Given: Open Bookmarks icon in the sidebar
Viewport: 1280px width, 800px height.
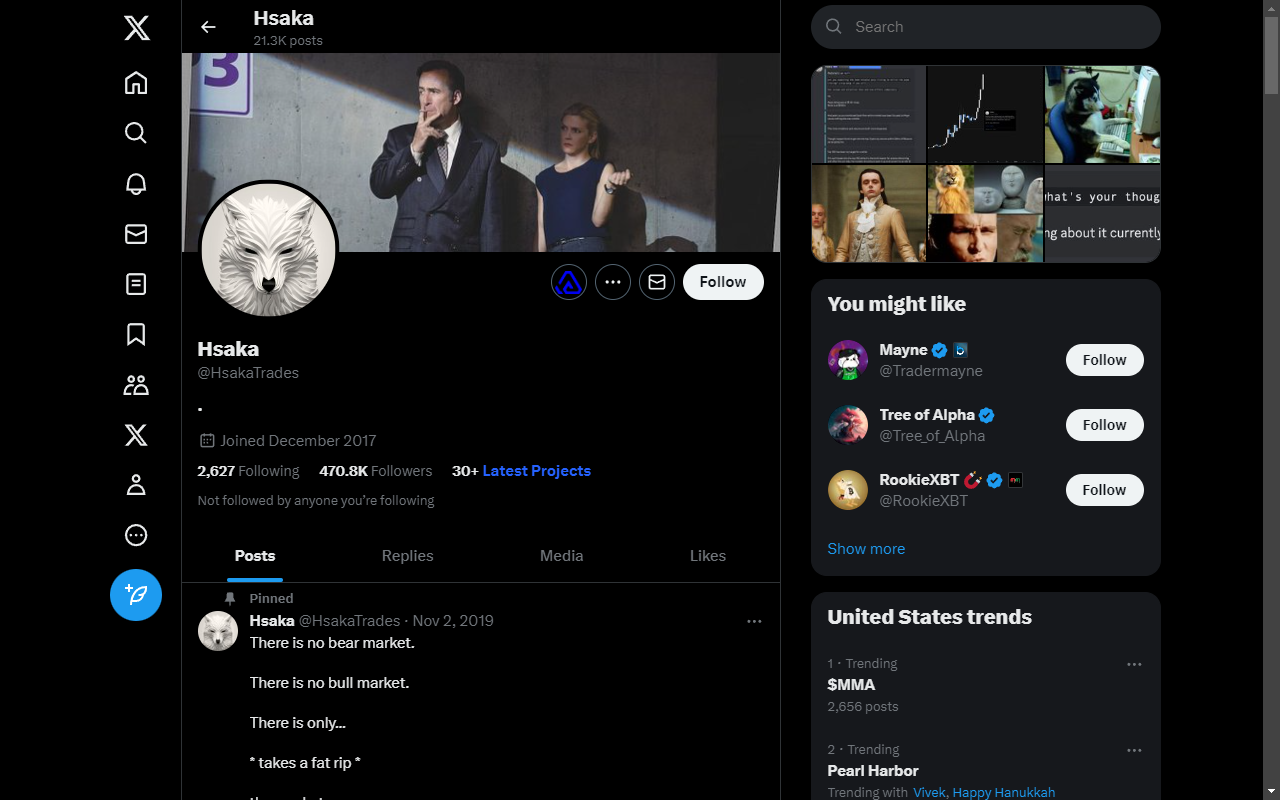Looking at the screenshot, I should pos(136,335).
